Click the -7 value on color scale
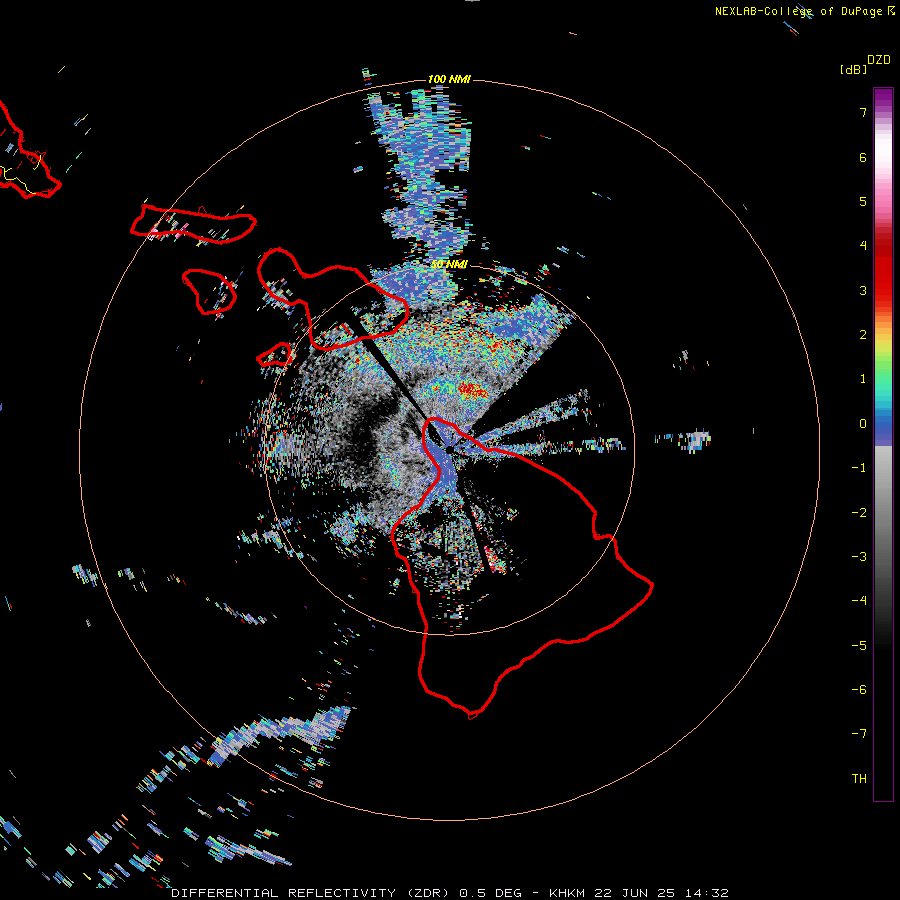The height and width of the screenshot is (900, 900). [859, 734]
